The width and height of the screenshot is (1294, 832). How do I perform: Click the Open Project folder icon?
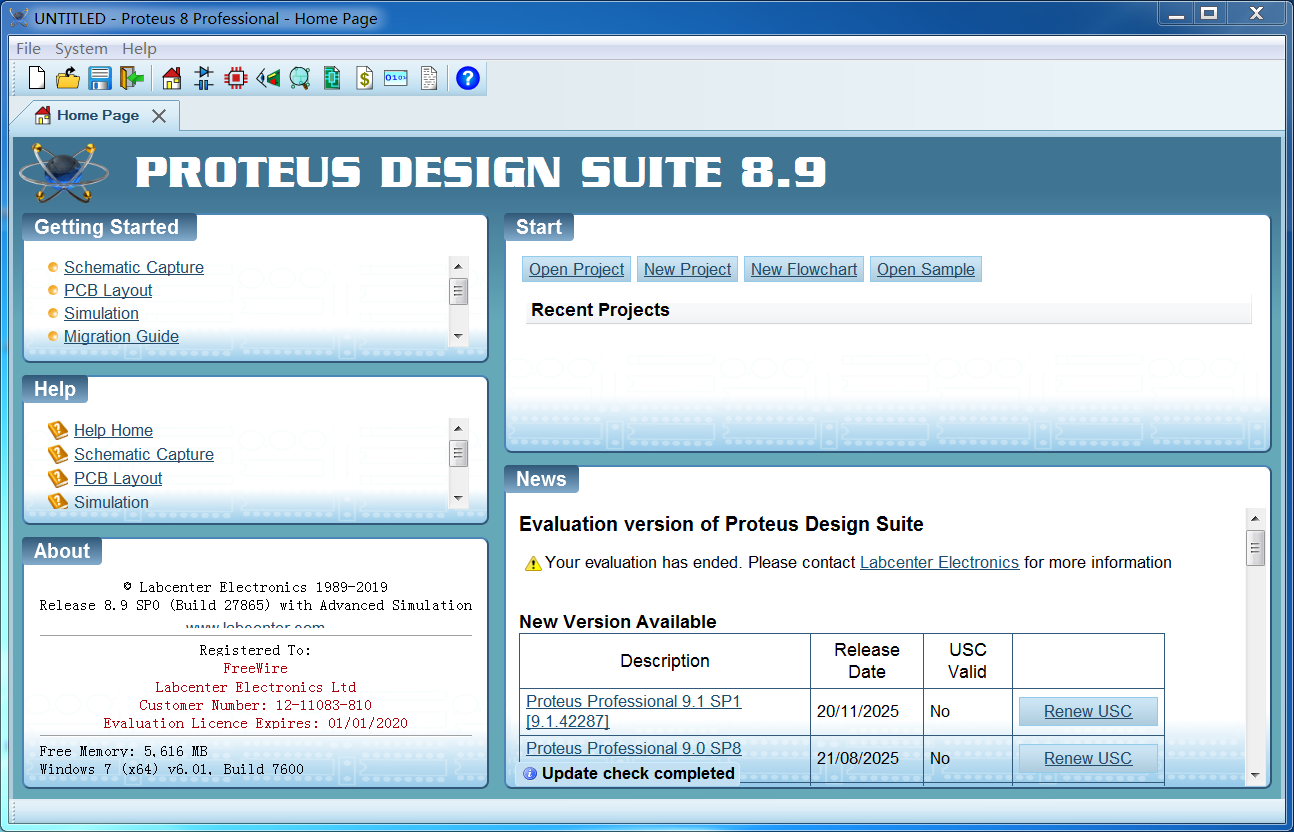click(68, 78)
